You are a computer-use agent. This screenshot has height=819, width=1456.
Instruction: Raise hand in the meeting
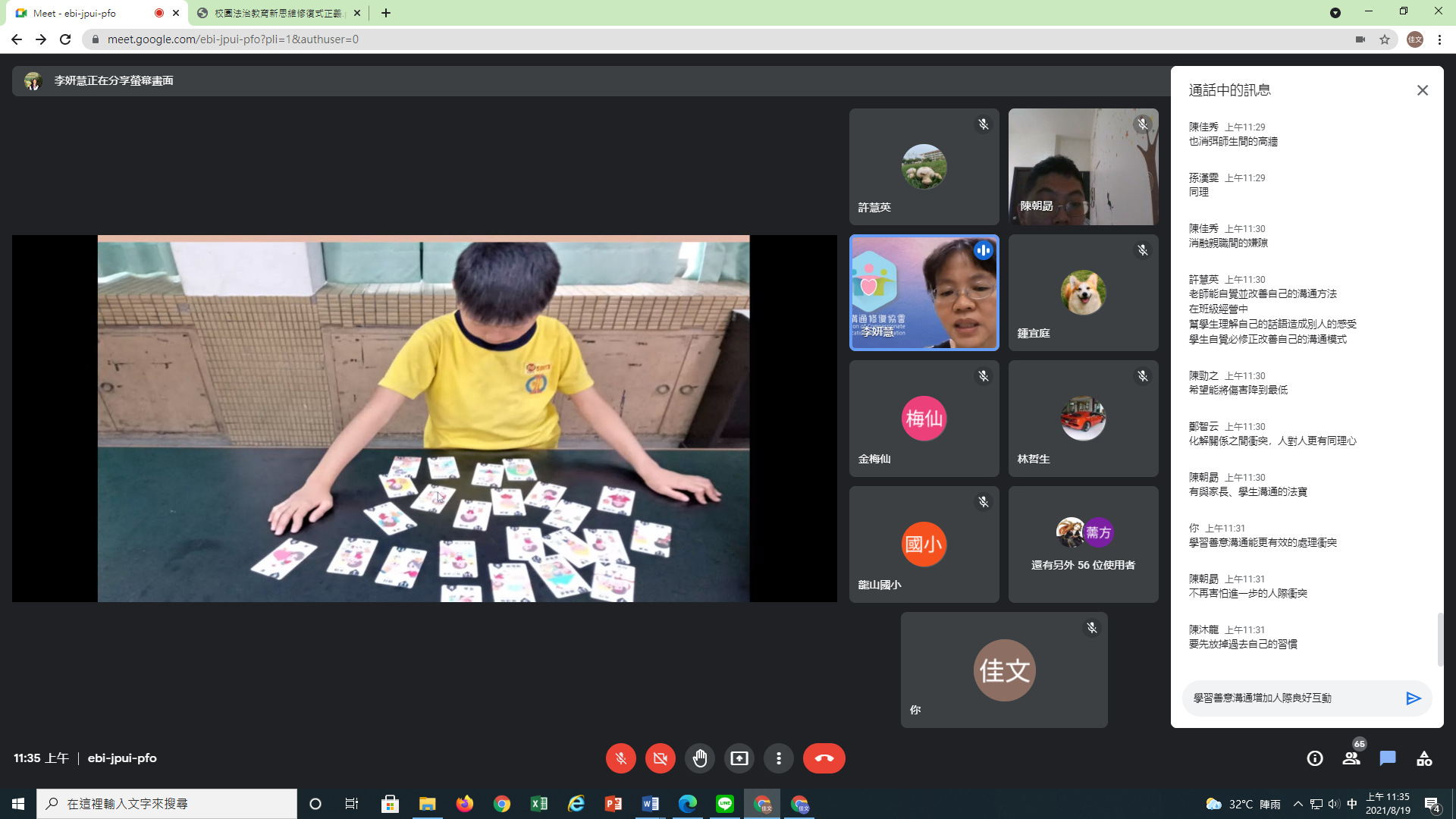click(x=699, y=758)
